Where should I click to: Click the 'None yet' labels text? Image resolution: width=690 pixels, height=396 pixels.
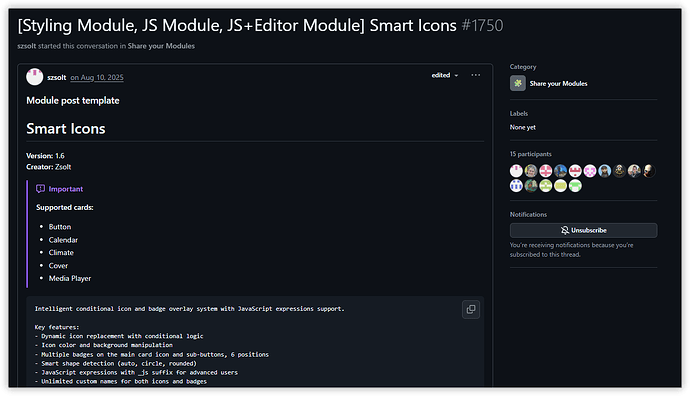(523, 127)
